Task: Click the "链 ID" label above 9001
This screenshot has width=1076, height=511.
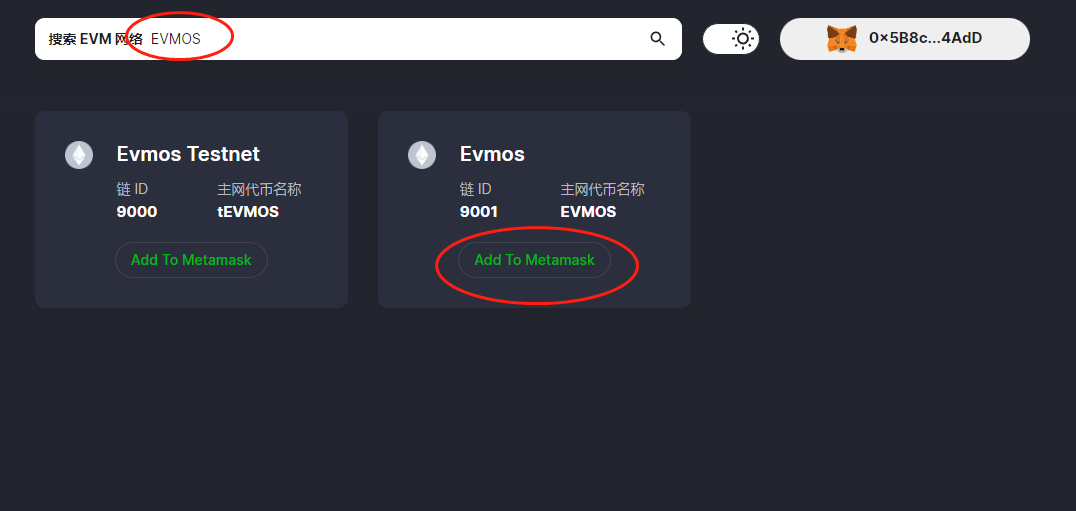Action: 476,189
